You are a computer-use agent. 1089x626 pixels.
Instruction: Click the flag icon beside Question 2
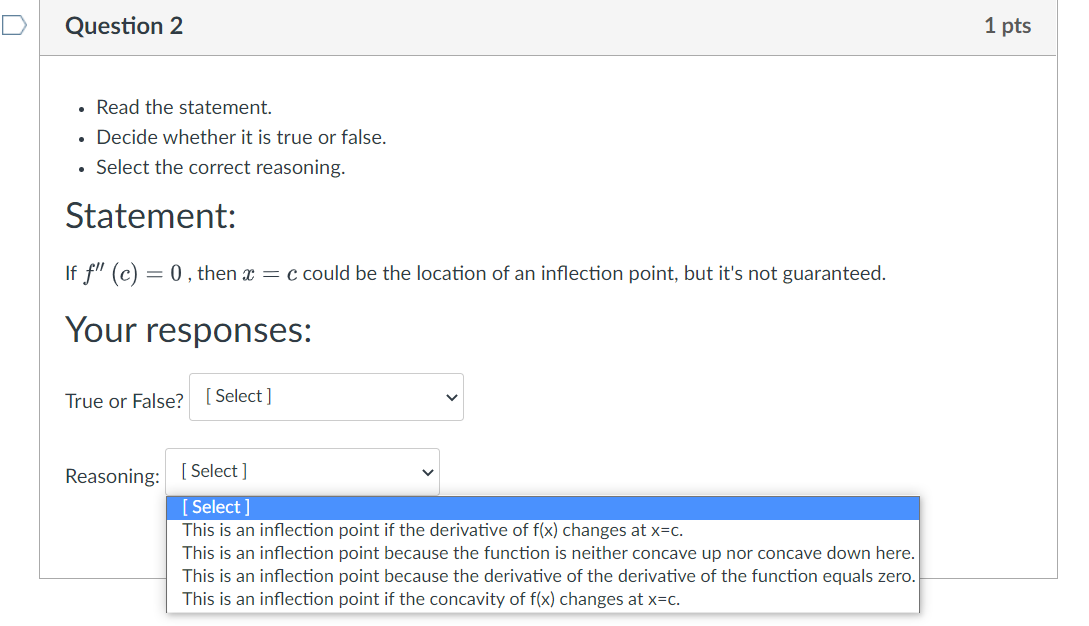coord(14,25)
